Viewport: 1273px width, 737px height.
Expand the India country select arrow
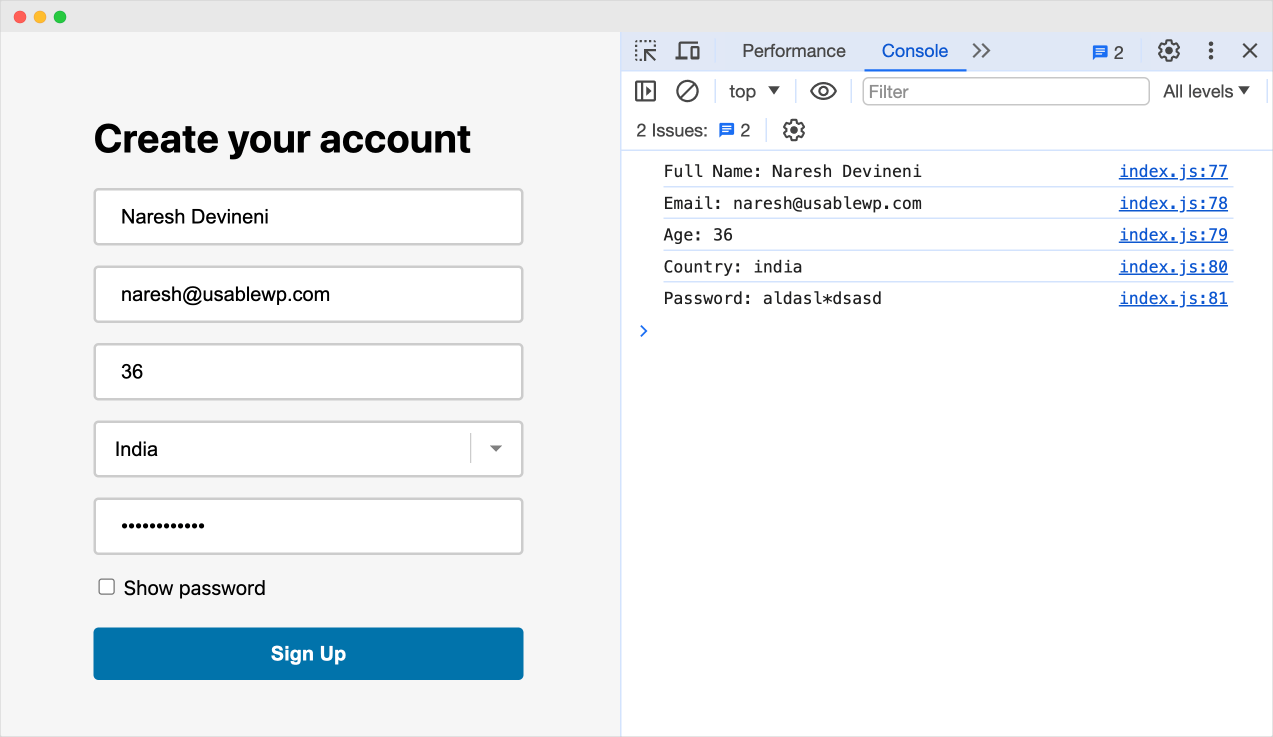pyautogui.click(x=496, y=449)
